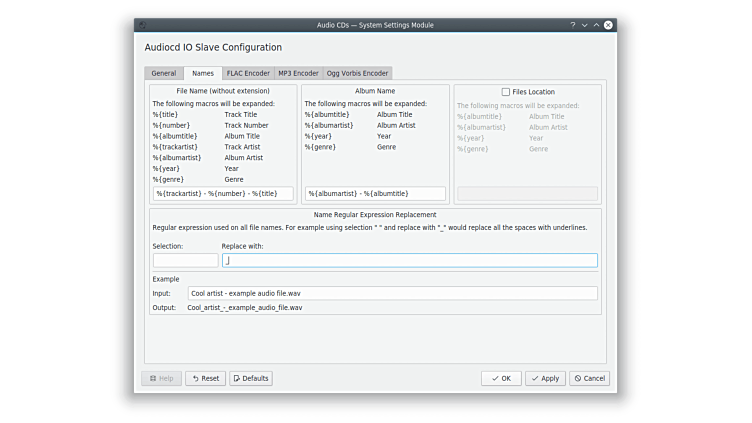752x423 pixels.
Task: Confirm settings with the OK button
Action: [x=501, y=378]
